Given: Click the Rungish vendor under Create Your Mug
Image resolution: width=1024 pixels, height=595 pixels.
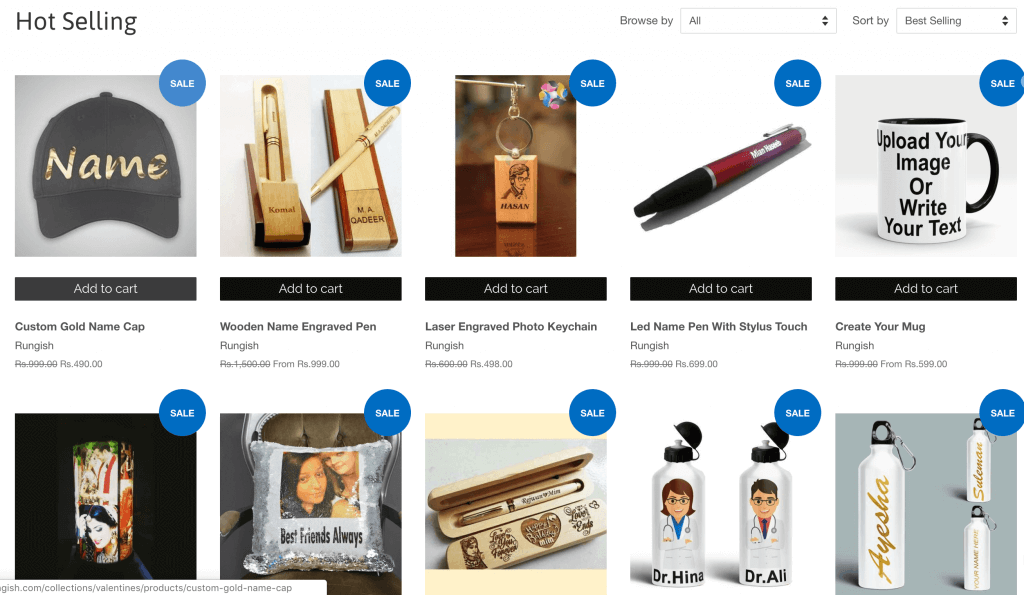Looking at the screenshot, I should [854, 346].
